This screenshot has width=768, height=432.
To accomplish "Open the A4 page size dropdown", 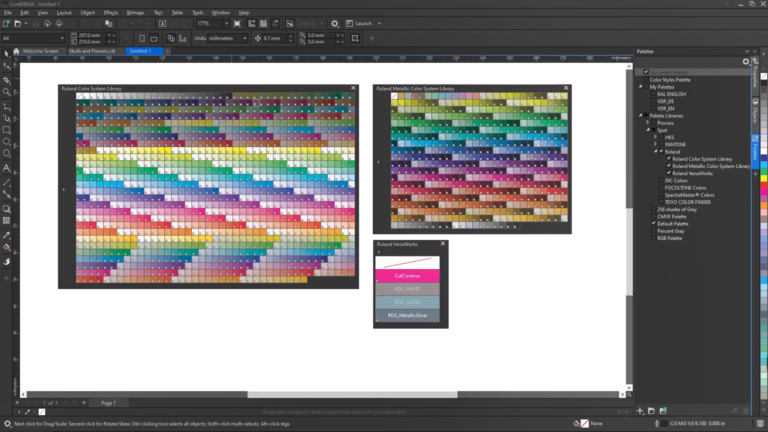I will pos(62,38).
